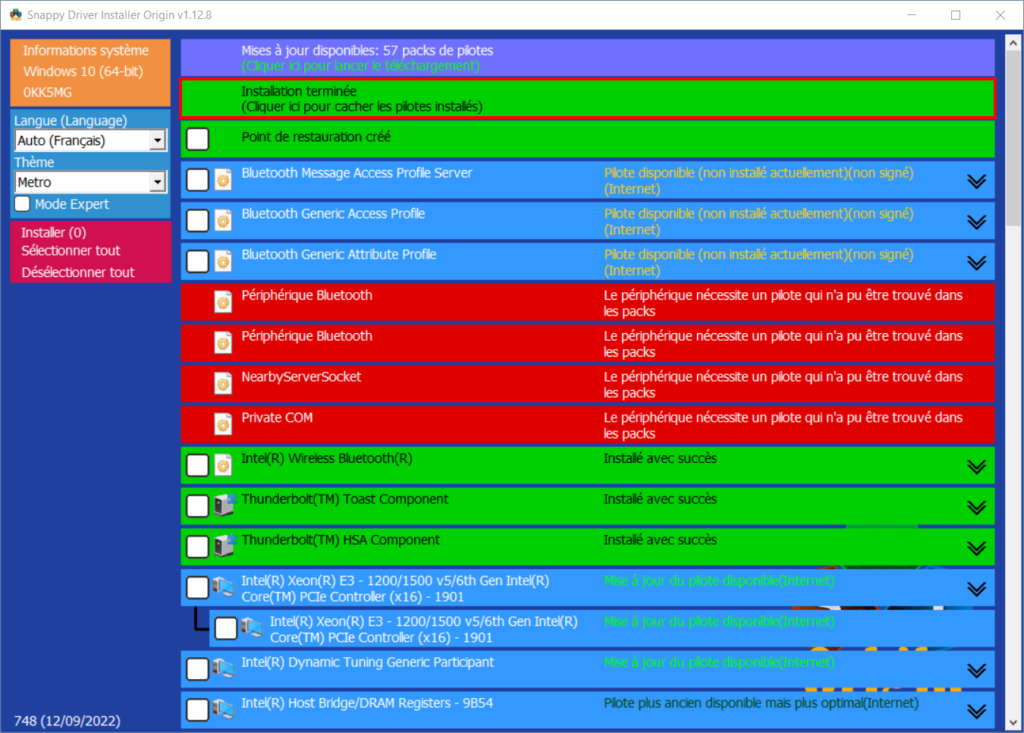1024x733 pixels.
Task: Expand Bluetooth Message Access Profile Server details
Action: point(976,181)
